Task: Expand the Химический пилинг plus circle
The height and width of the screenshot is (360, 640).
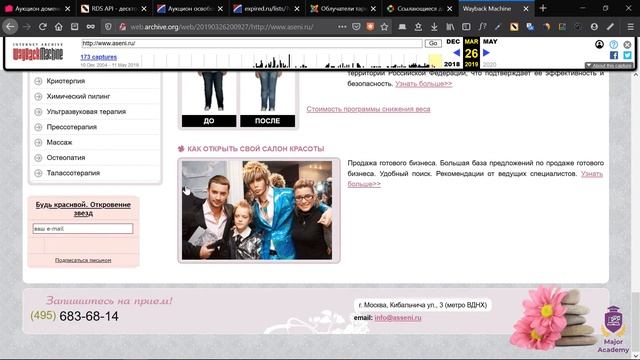Action: click(38, 96)
